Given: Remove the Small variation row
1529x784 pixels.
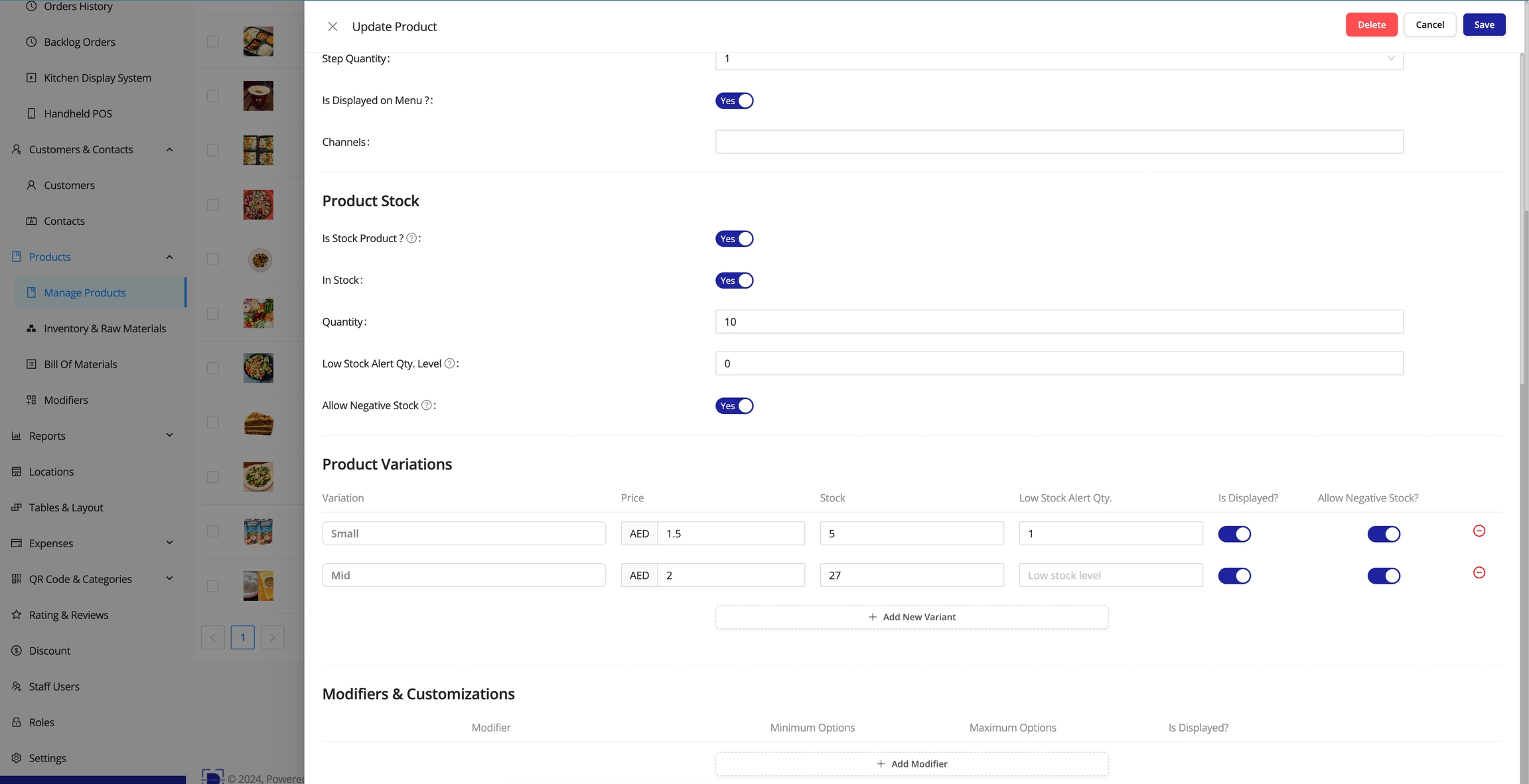Looking at the screenshot, I should (1479, 531).
